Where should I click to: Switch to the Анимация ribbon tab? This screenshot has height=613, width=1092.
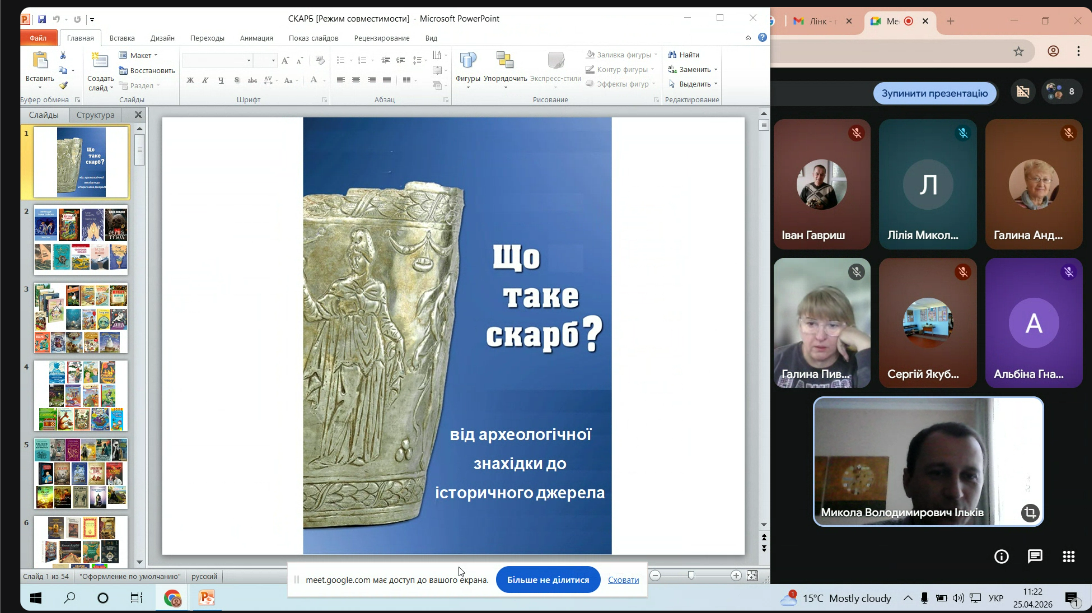click(256, 38)
